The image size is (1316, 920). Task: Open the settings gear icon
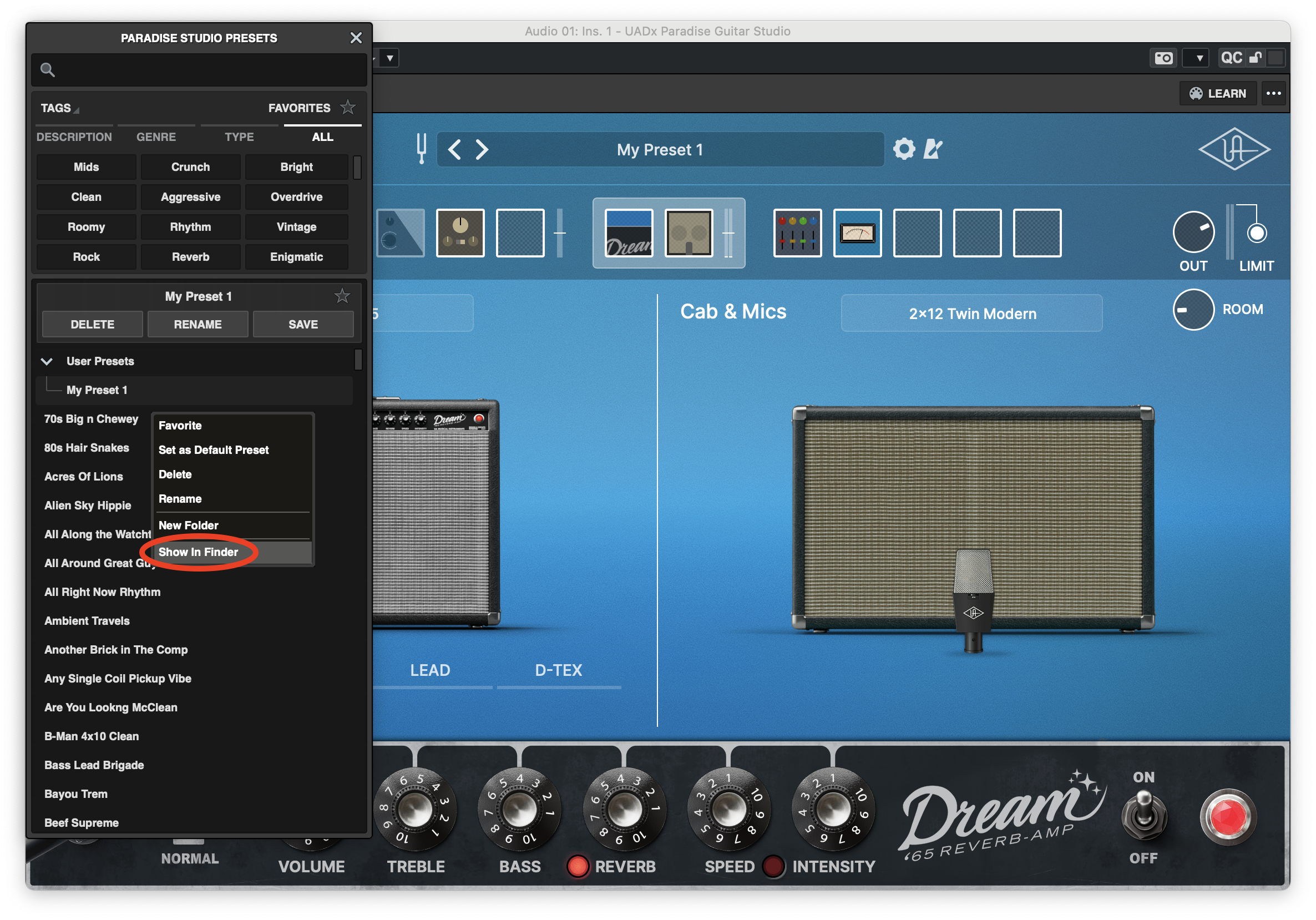[904, 149]
